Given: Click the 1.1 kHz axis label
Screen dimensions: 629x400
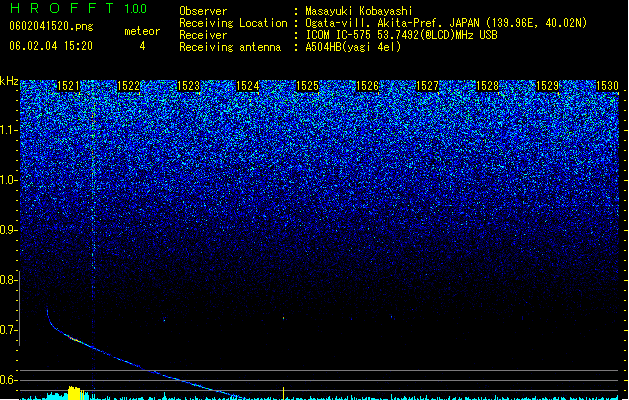Looking at the screenshot, I should [9, 130].
